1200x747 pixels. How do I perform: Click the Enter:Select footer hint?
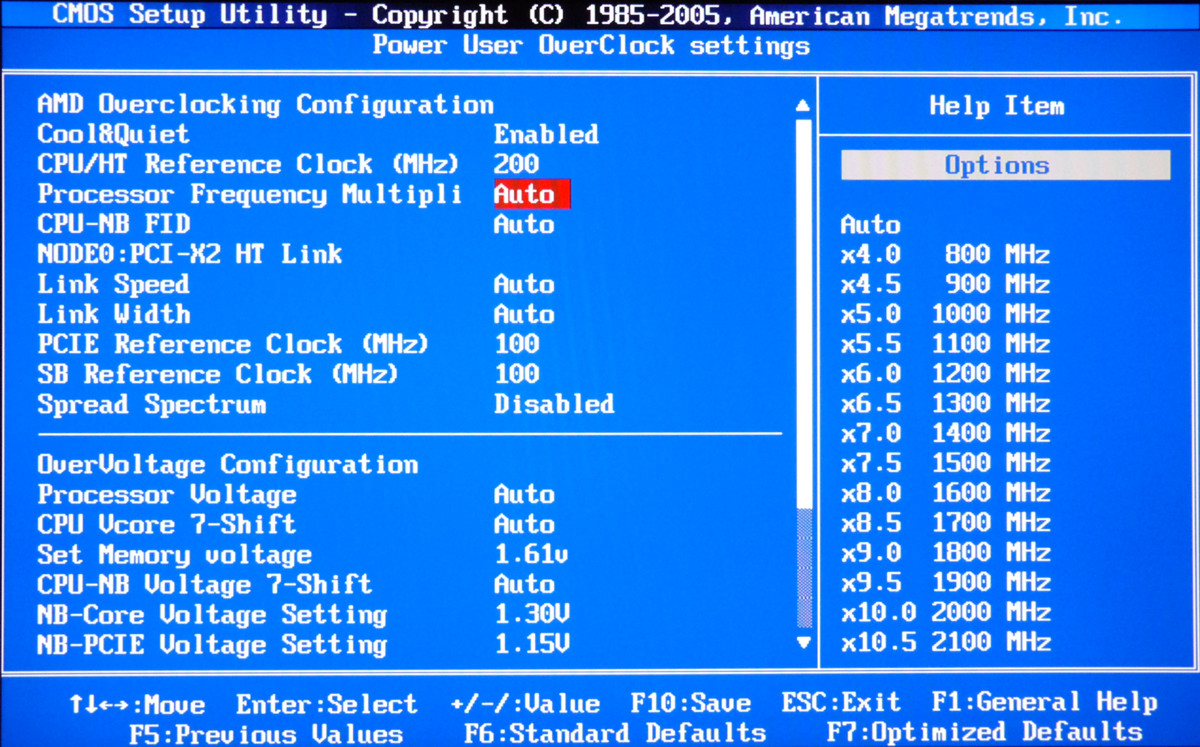pos(326,704)
